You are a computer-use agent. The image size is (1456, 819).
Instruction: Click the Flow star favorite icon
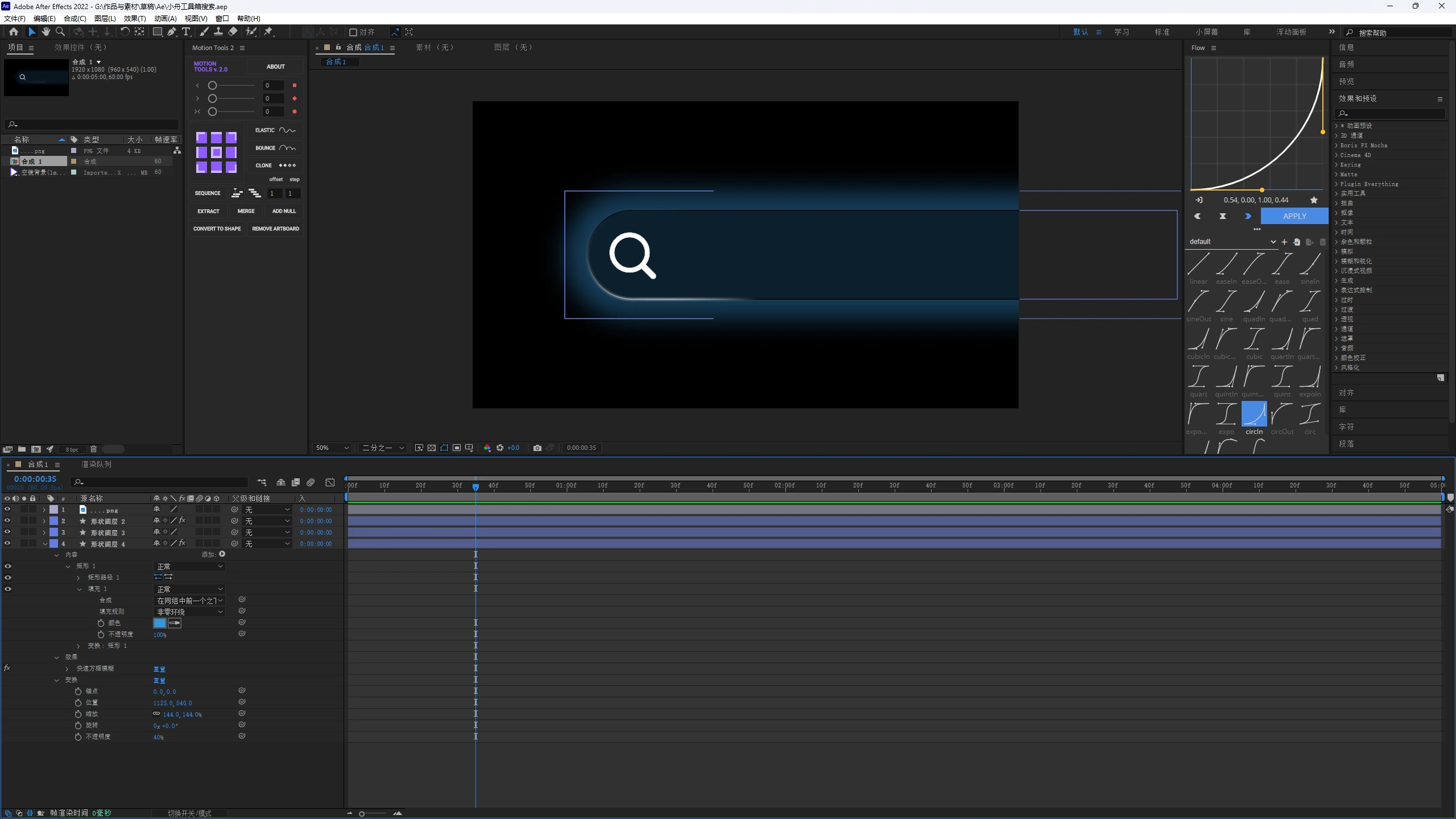pyautogui.click(x=1314, y=200)
